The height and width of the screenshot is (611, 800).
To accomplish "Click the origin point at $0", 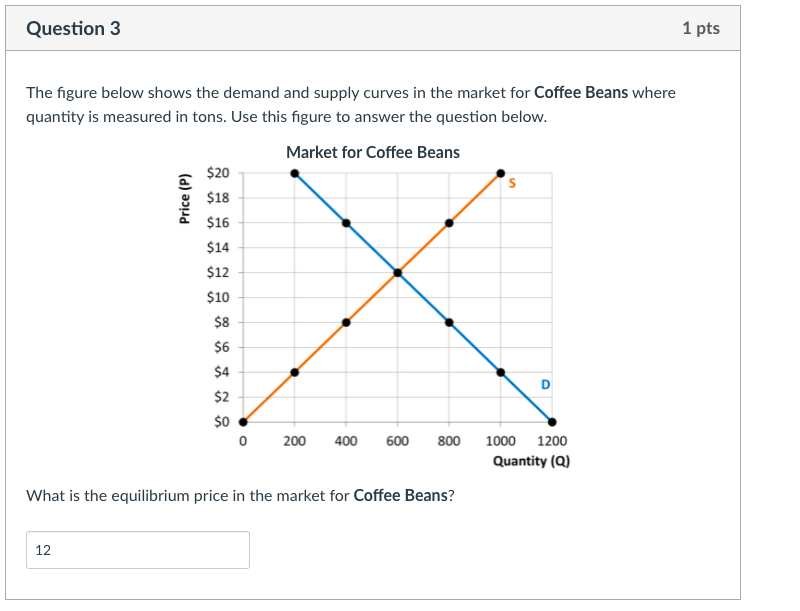I will point(243,420).
